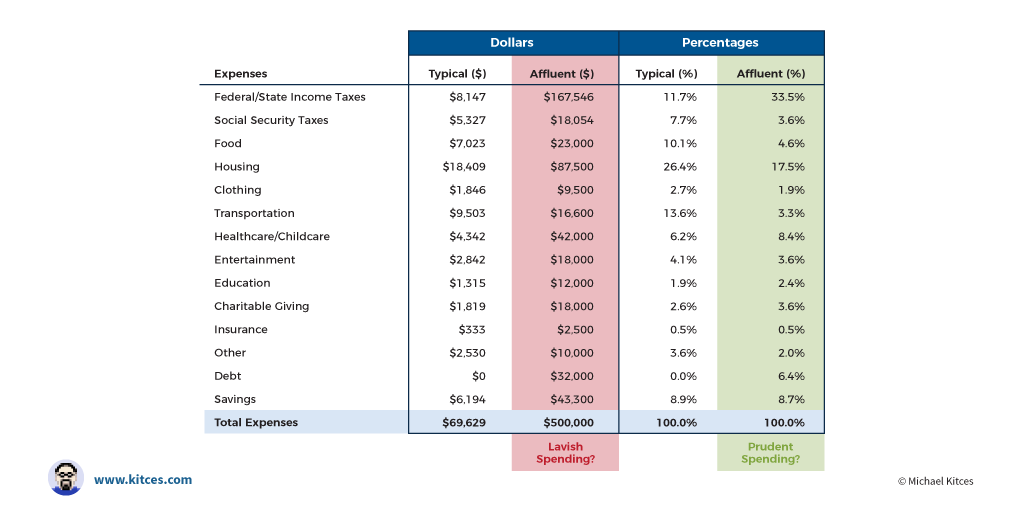The width and height of the screenshot is (1024, 512).
Task: Click the Typical (%) column header
Action: 666,74
